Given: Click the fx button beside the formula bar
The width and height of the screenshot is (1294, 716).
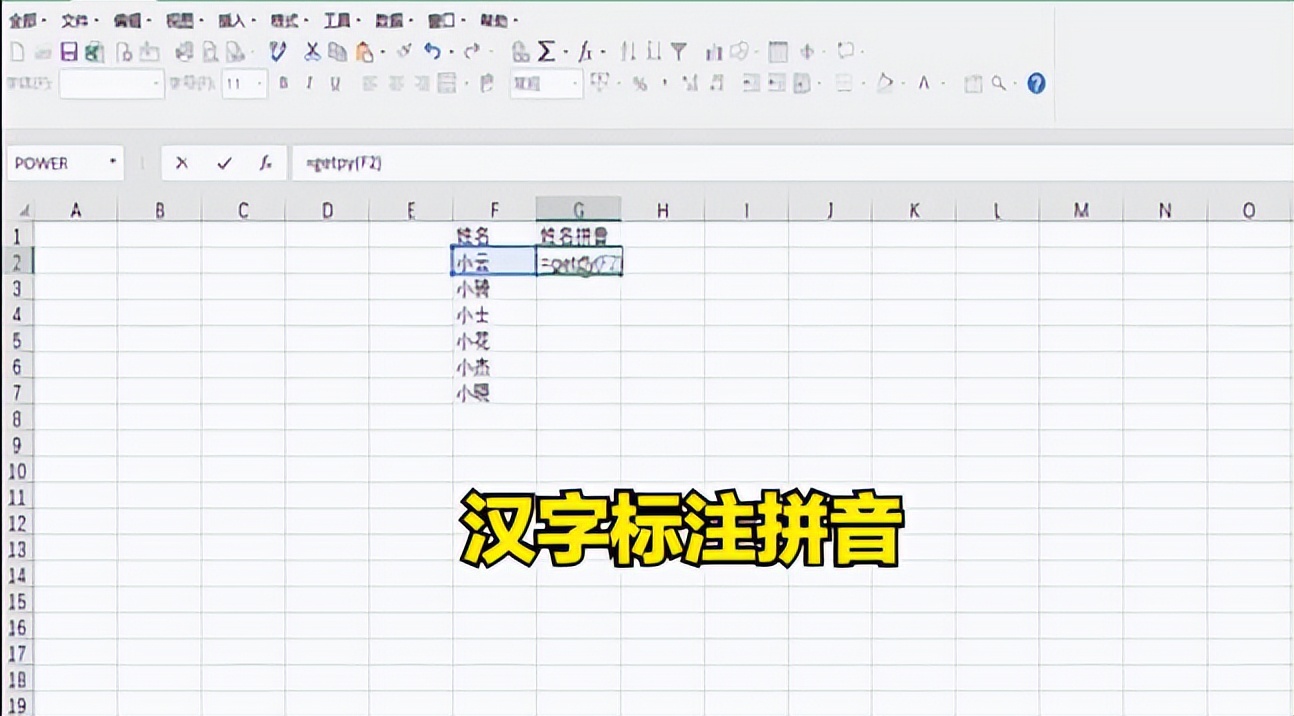Looking at the screenshot, I should tap(265, 163).
